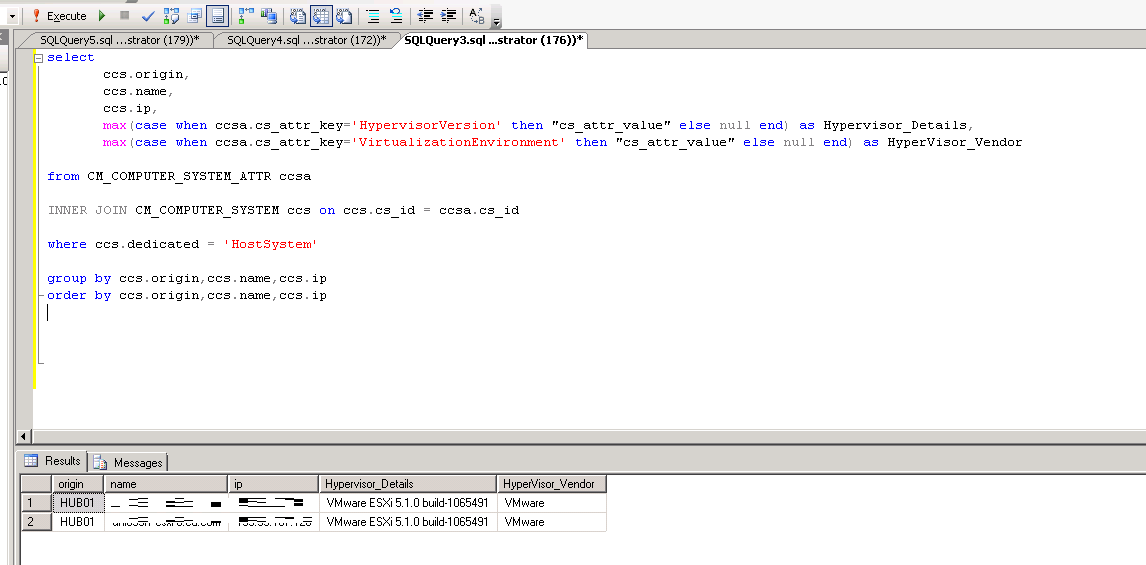Screen dimensions: 1146x565
Task: Display Estimated Execution Plan icon
Action: click(172, 15)
